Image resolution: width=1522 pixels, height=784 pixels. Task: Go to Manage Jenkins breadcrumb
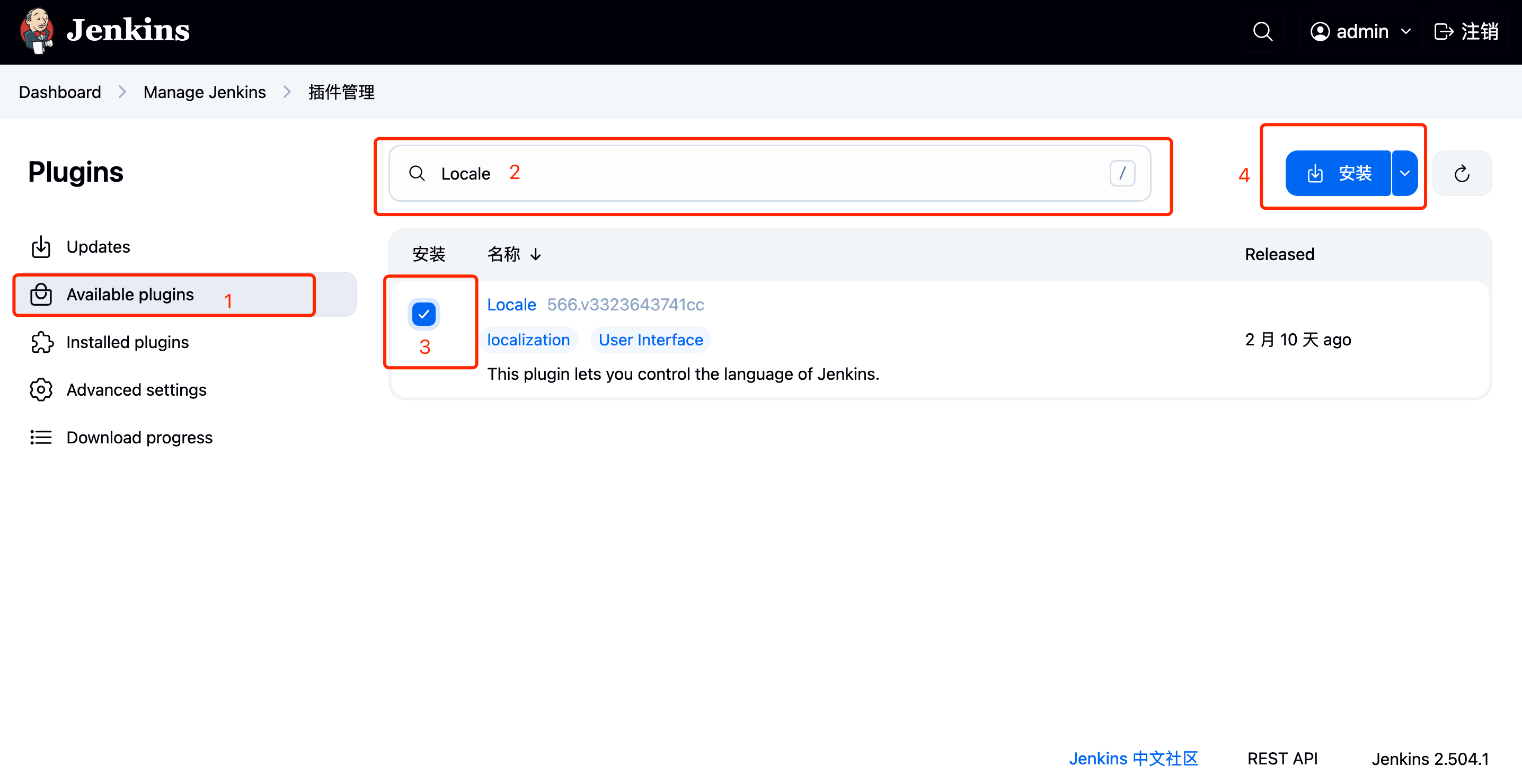coord(205,92)
